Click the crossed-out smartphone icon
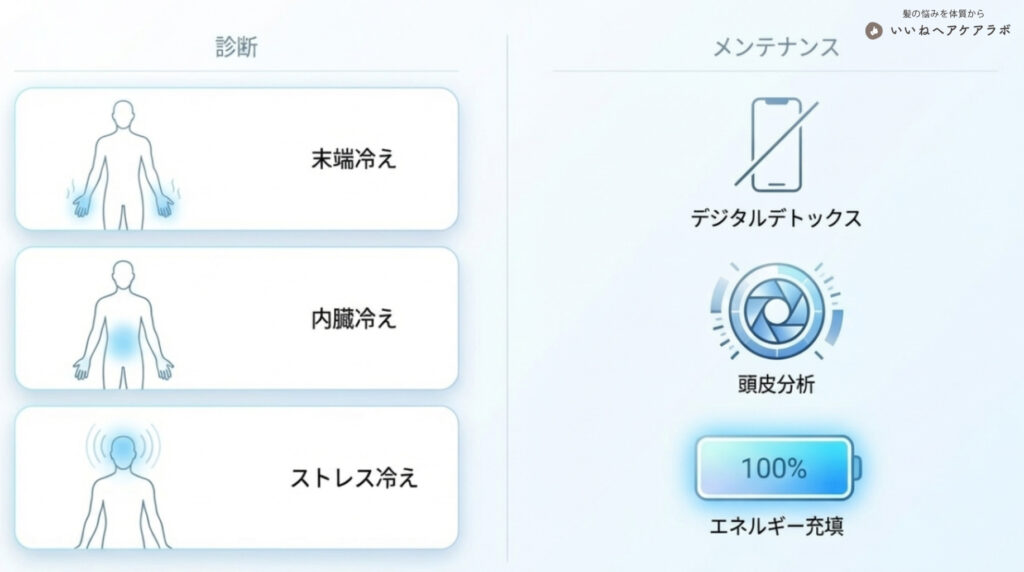 coord(776,144)
